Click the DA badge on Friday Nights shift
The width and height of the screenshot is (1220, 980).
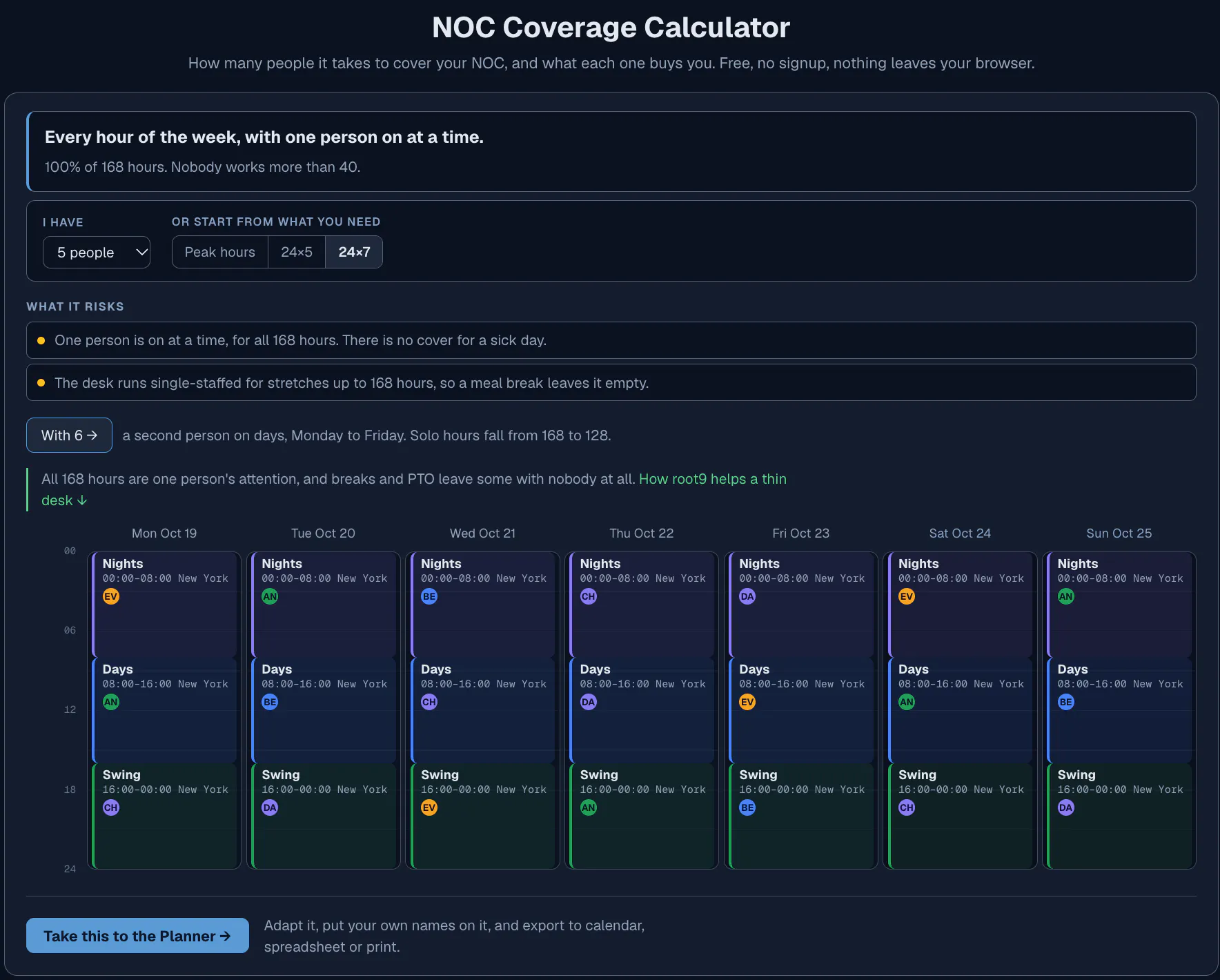[747, 596]
